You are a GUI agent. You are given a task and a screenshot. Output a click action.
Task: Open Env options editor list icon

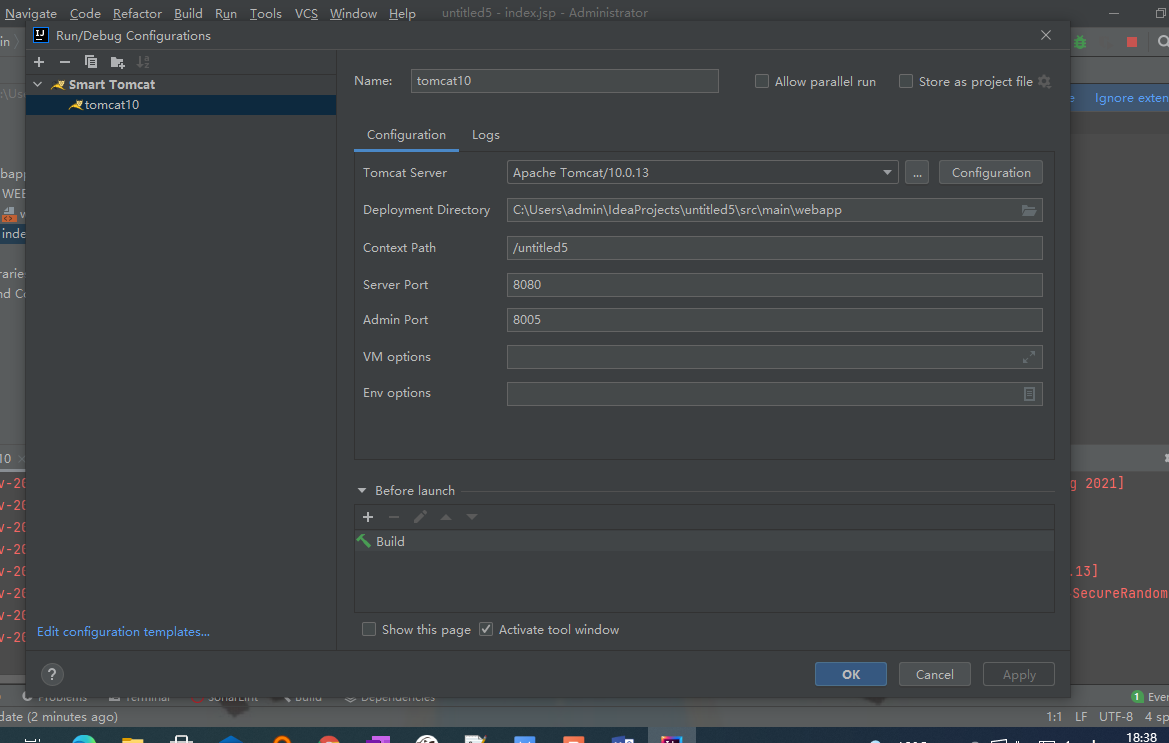pyautogui.click(x=1029, y=393)
